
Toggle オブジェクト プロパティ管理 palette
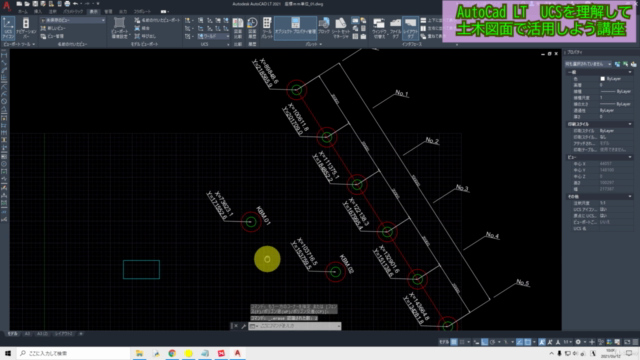(295, 28)
